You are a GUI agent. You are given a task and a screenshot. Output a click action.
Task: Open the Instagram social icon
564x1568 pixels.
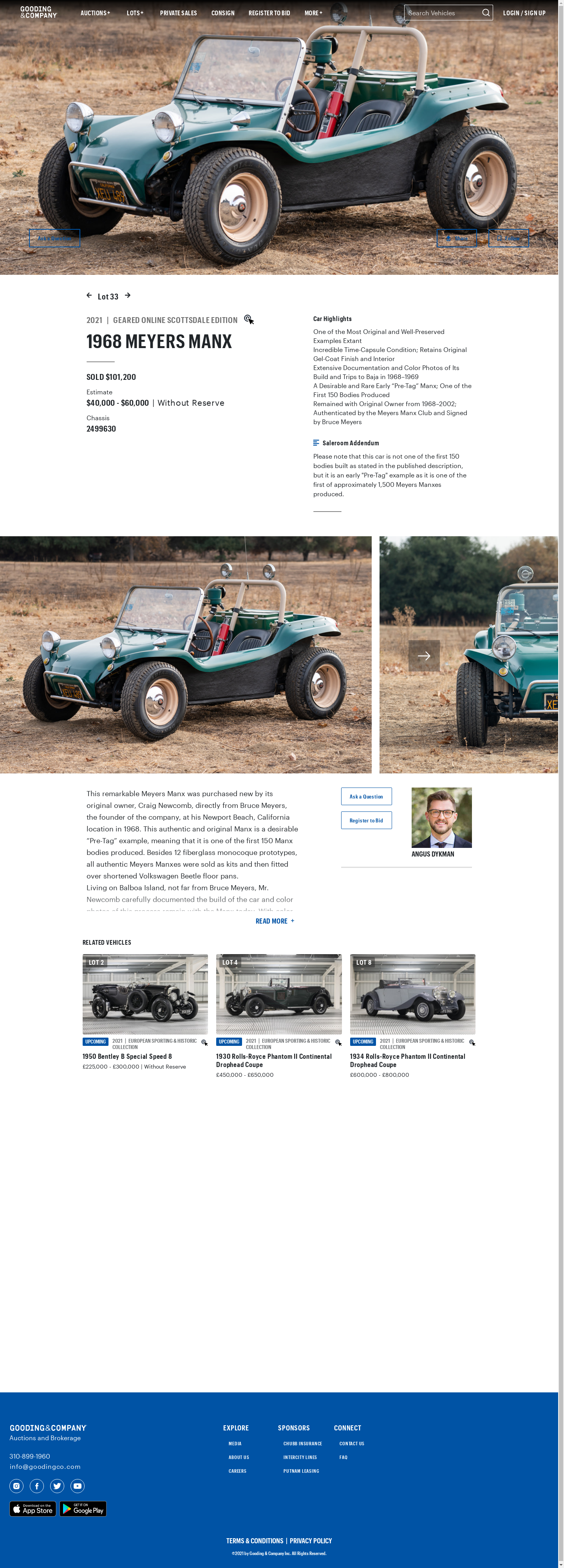coord(16,1486)
